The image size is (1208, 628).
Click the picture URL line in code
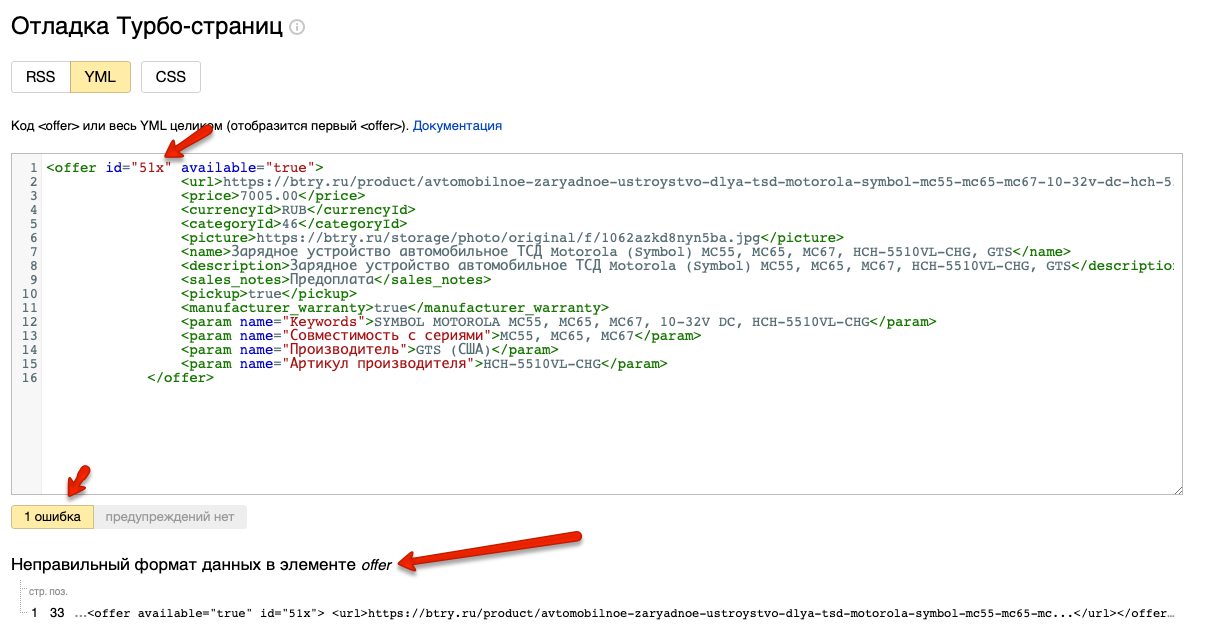click(511, 238)
